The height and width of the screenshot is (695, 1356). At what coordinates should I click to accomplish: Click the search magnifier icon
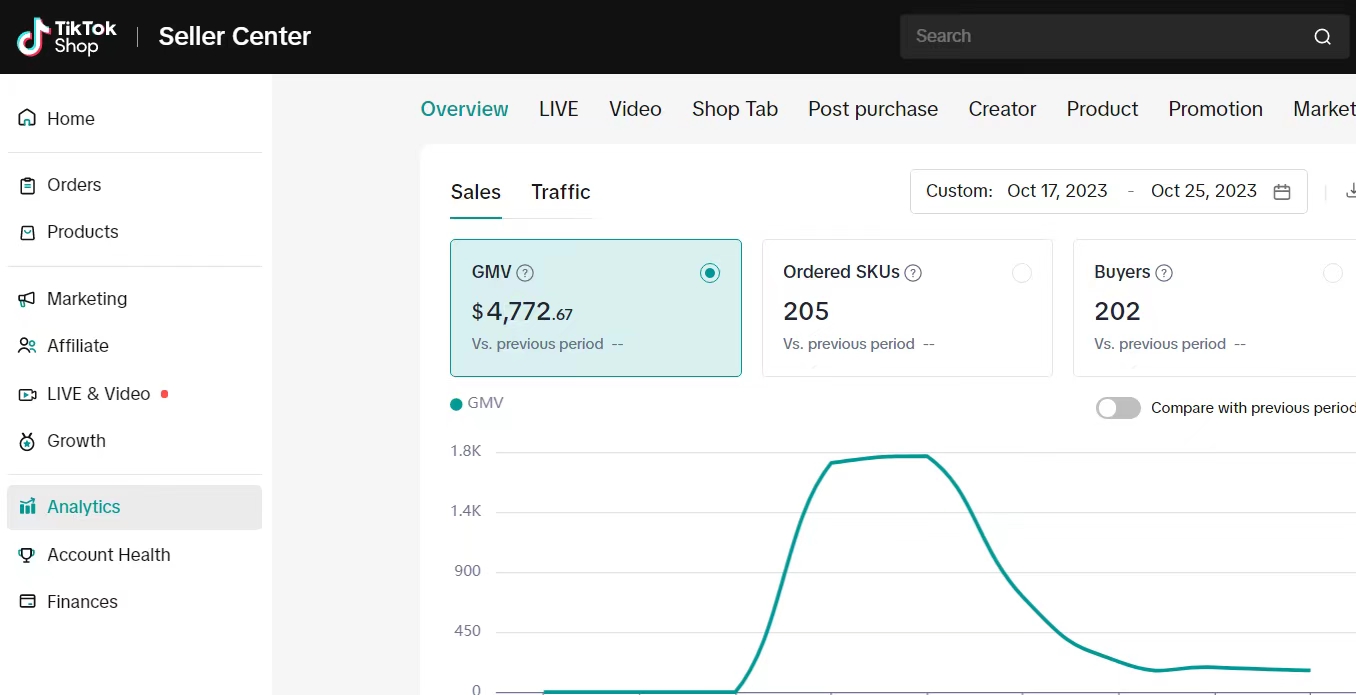[x=1322, y=37]
